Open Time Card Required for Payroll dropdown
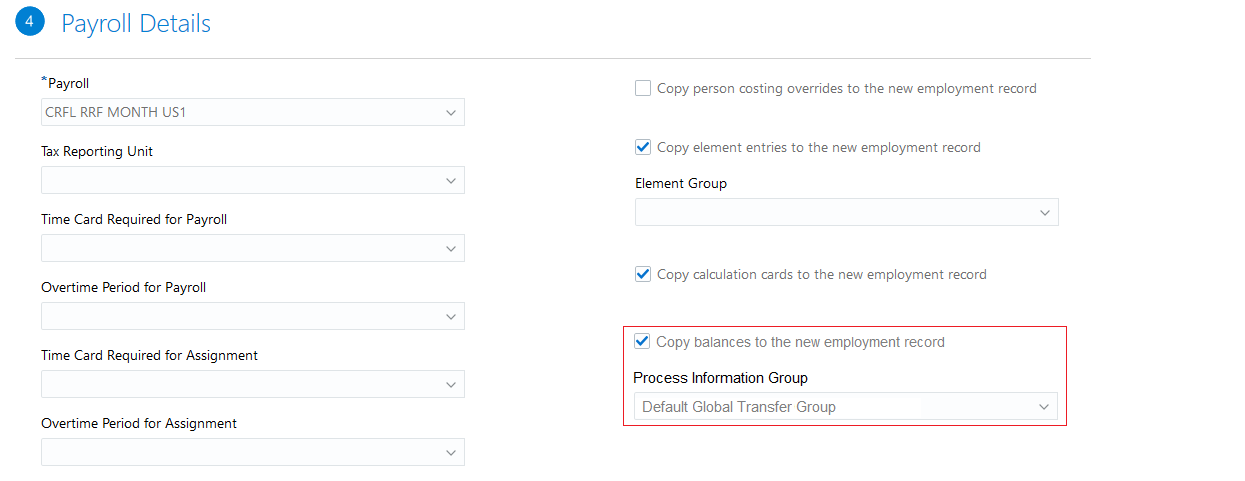This screenshot has width=1245, height=481. 451,249
